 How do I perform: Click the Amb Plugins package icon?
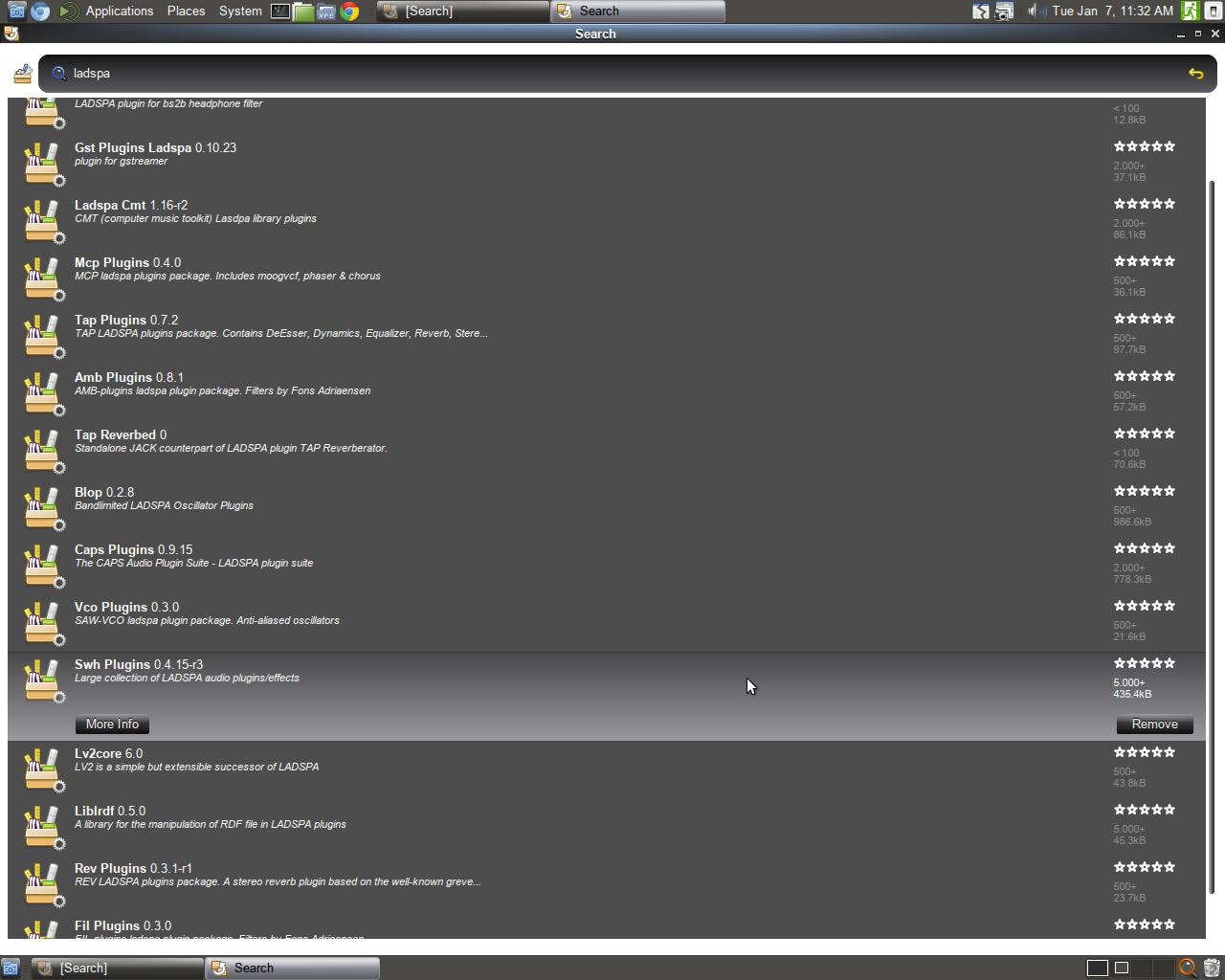point(43,392)
